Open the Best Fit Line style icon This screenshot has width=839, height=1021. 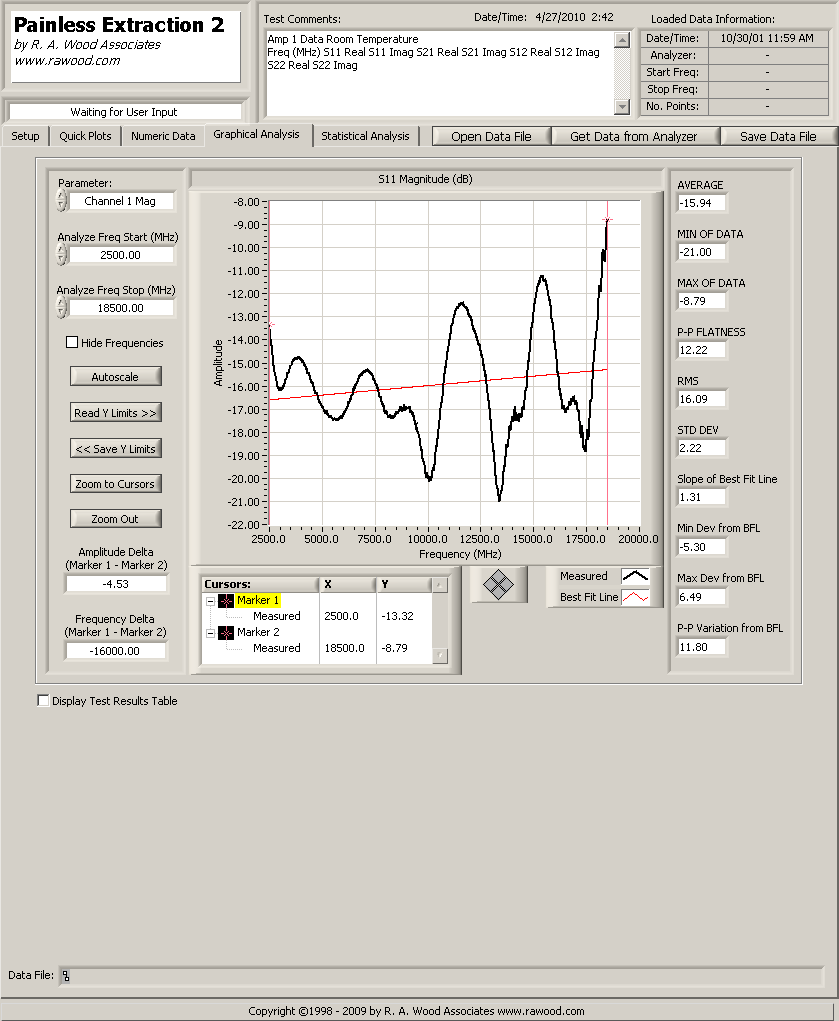(635, 597)
